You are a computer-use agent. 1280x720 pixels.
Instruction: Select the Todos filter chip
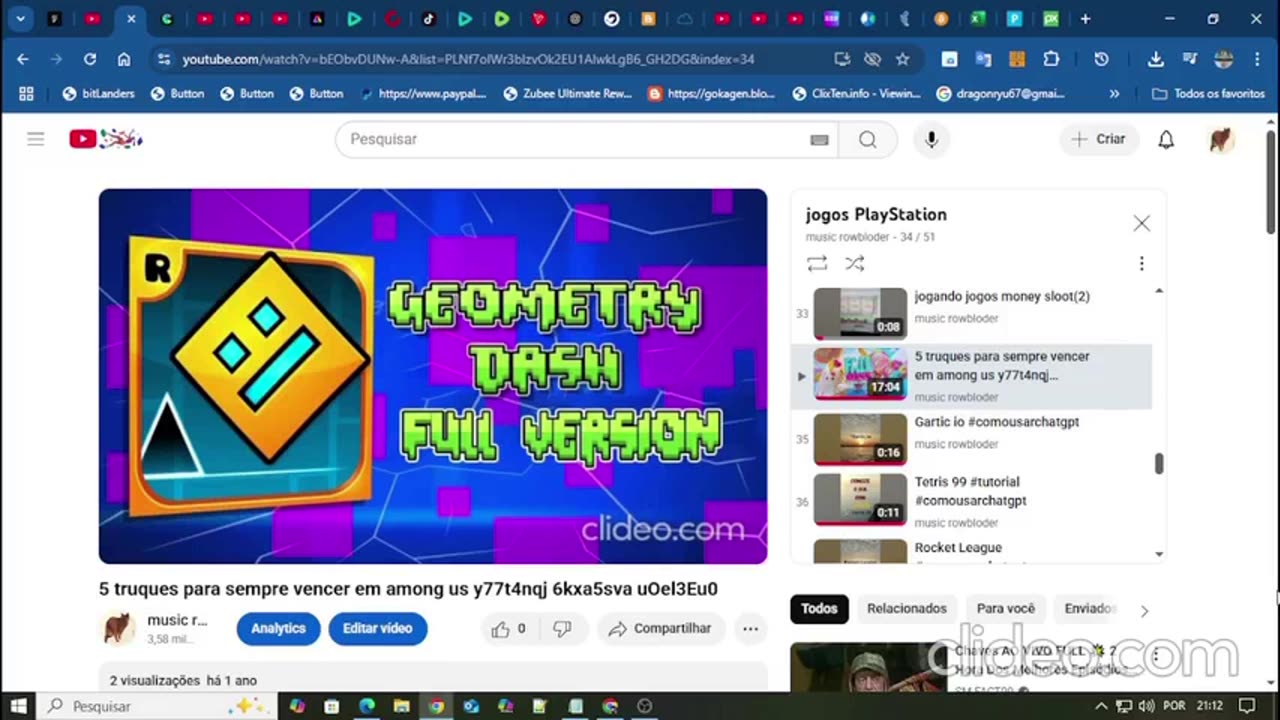pyautogui.click(x=819, y=608)
